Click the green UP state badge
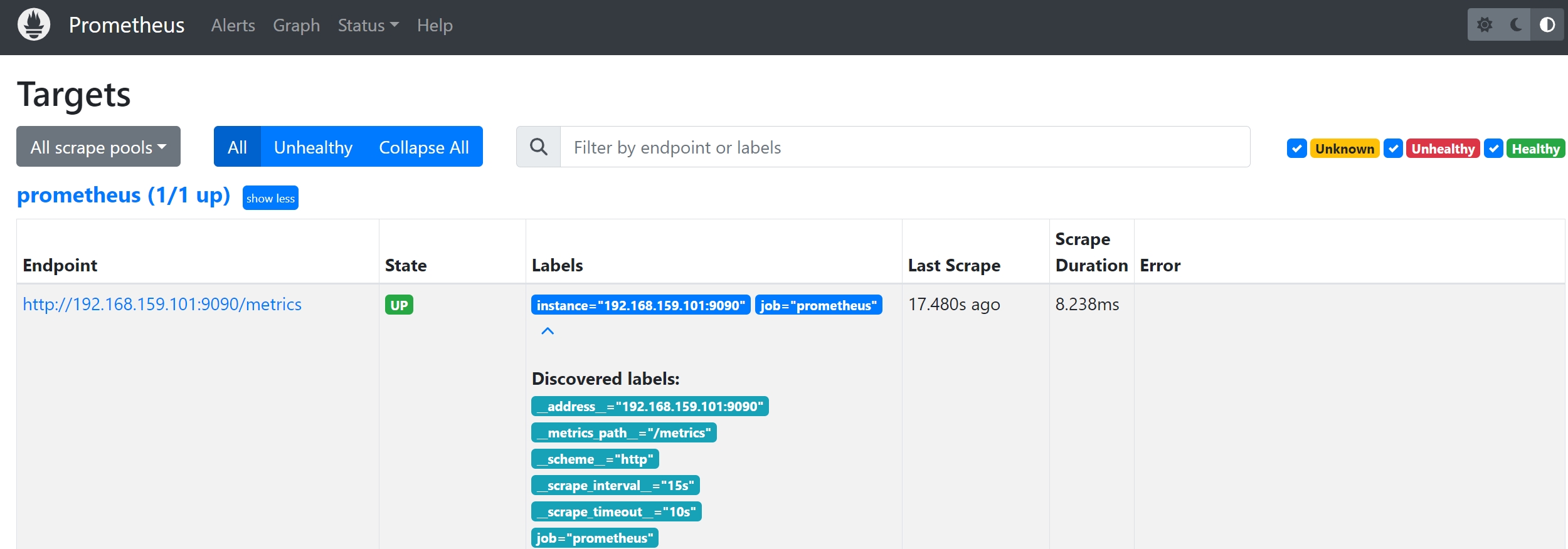 399,305
